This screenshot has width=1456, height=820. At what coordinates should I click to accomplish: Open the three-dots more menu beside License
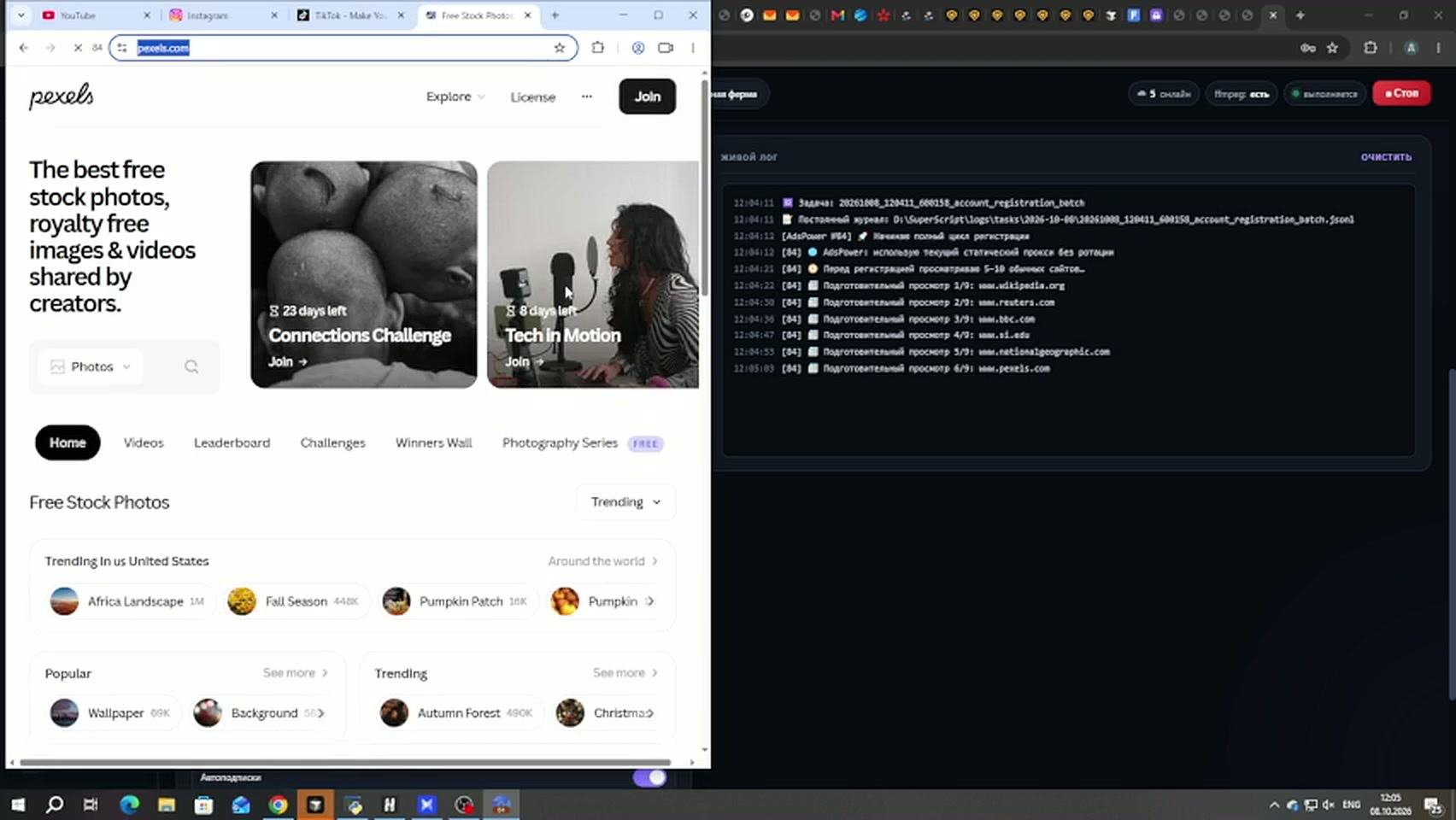click(587, 97)
